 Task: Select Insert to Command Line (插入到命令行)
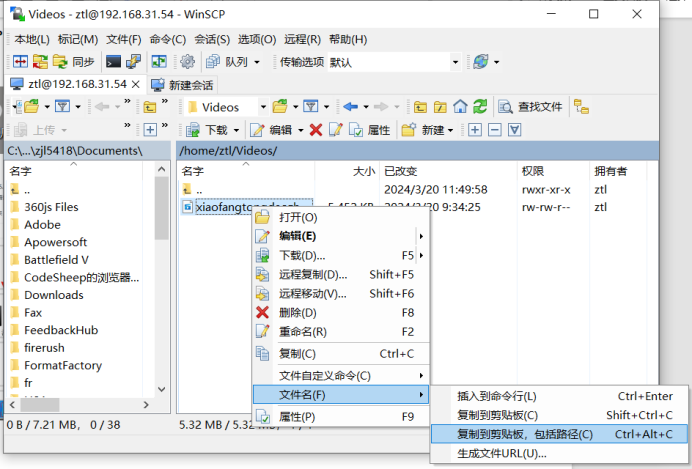(x=559, y=396)
